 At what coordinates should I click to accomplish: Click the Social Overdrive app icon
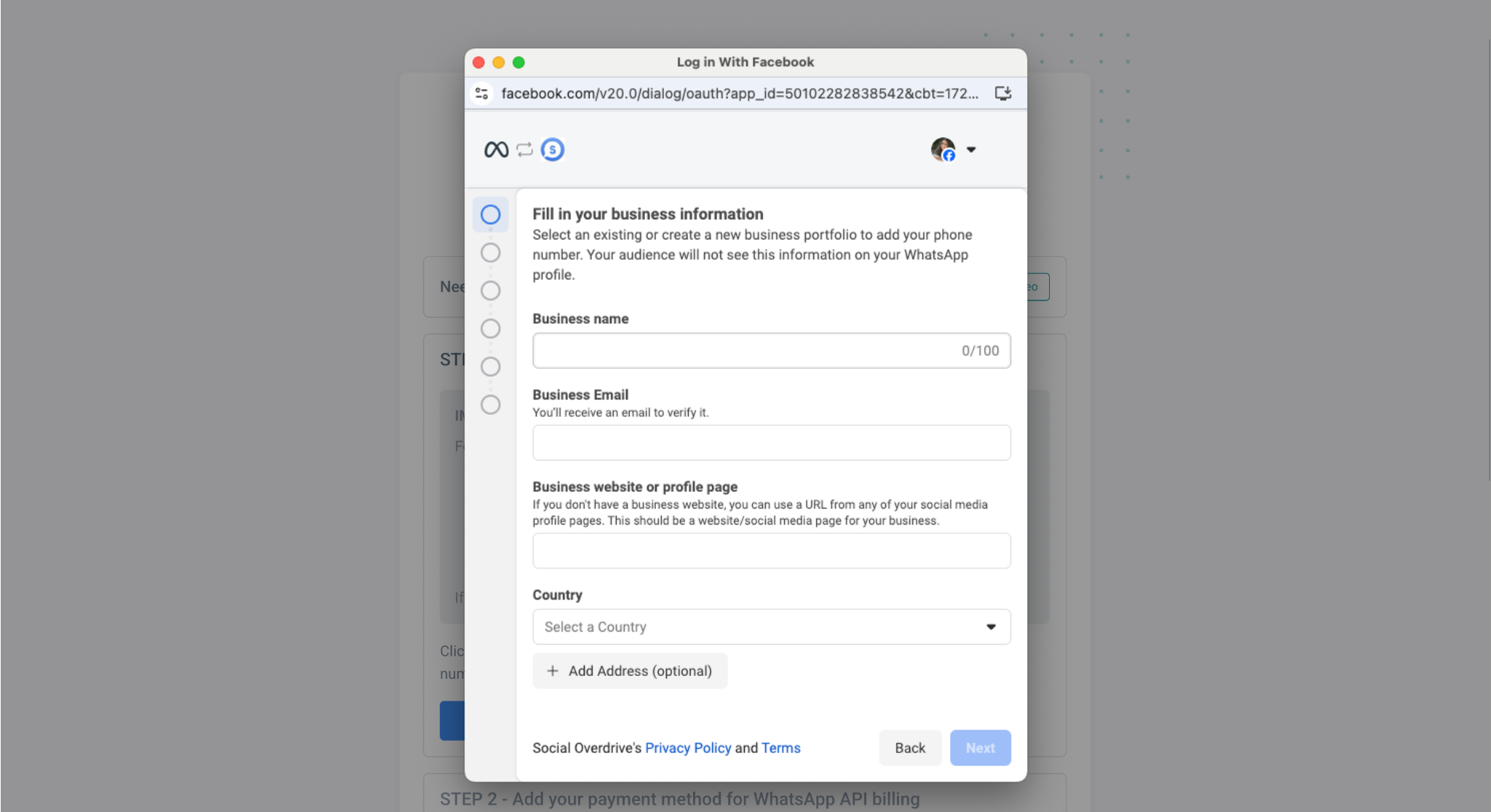pyautogui.click(x=553, y=150)
